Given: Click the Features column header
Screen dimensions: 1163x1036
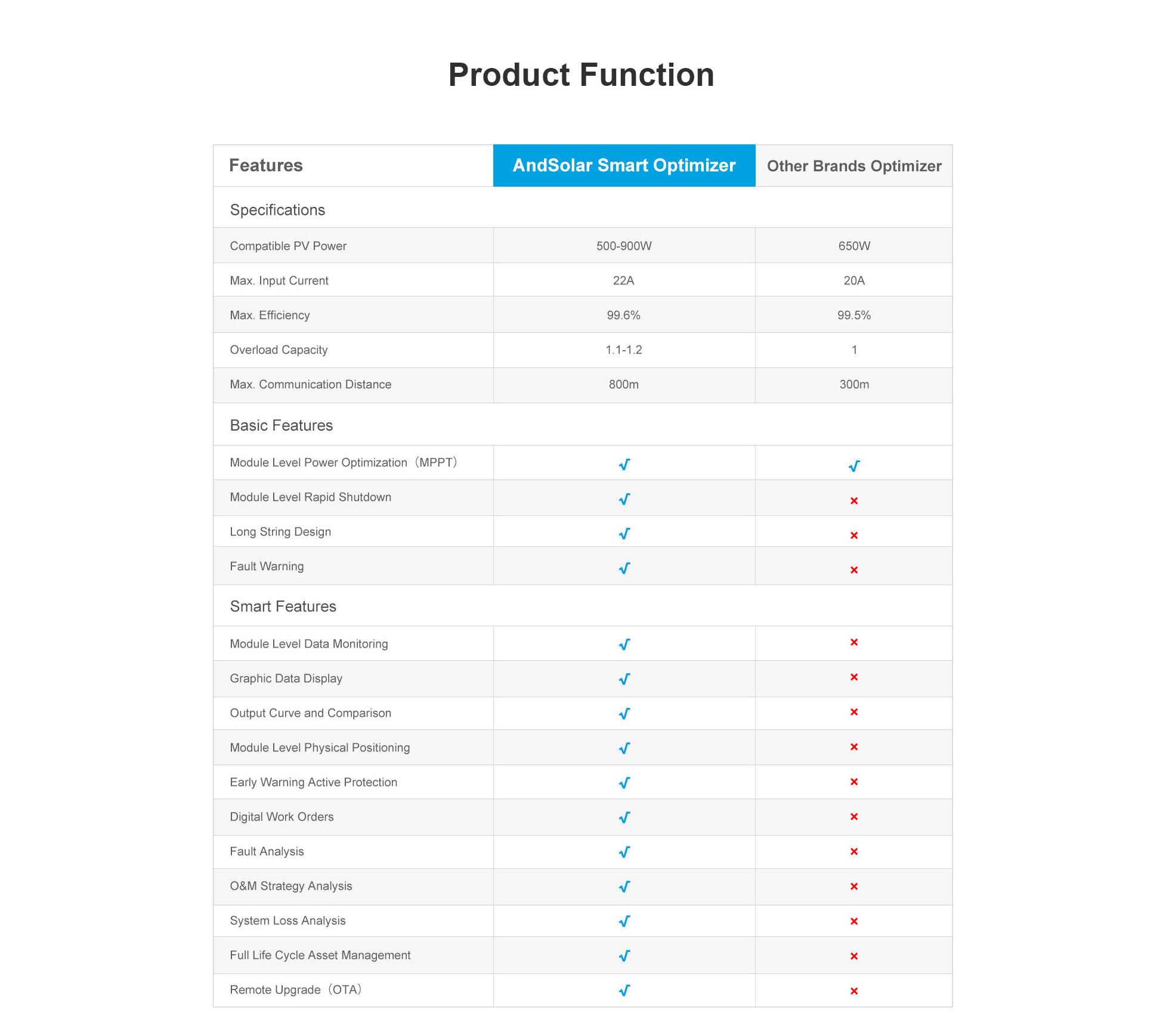Looking at the screenshot, I should 266,165.
